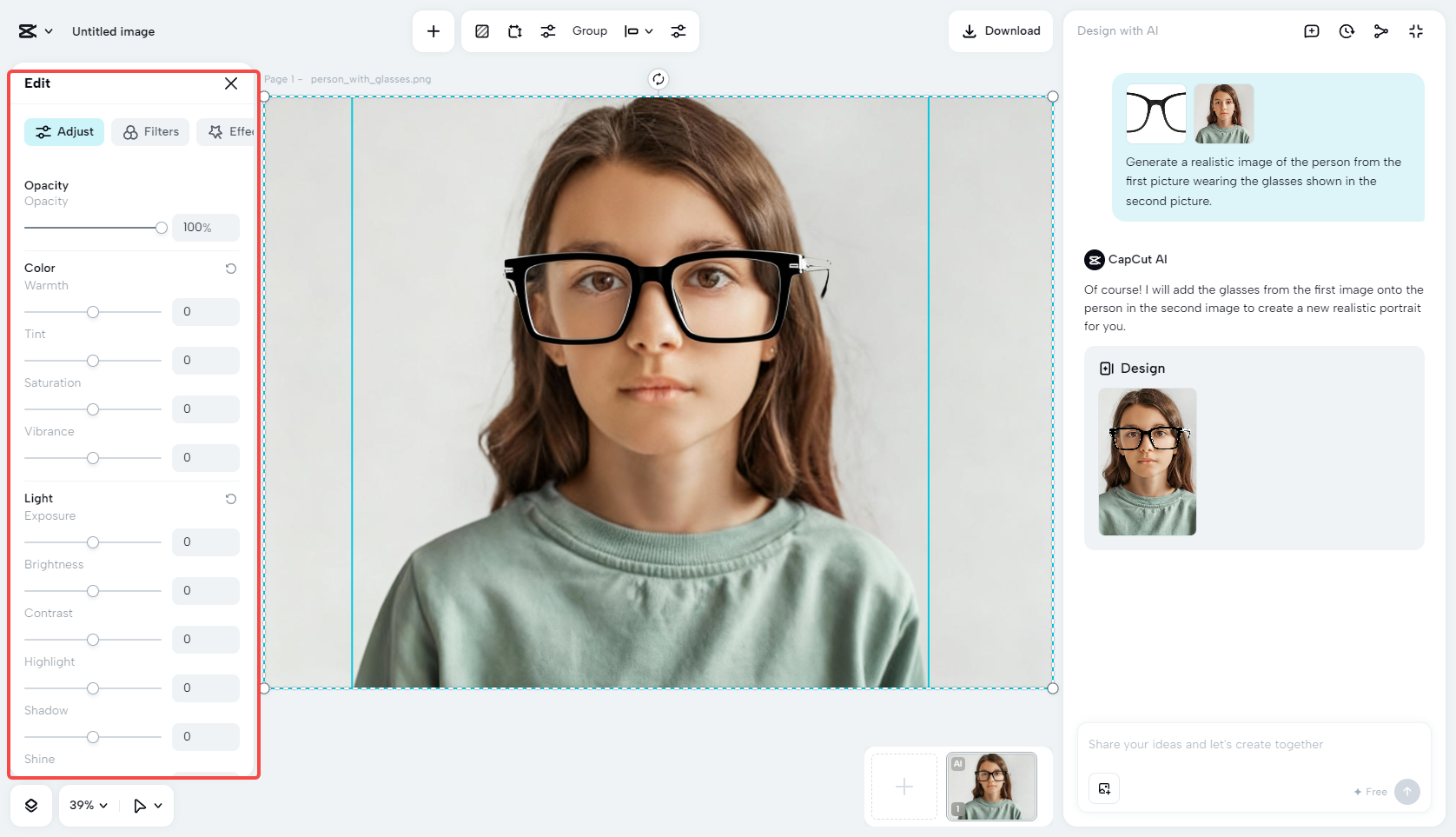This screenshot has height=837, width=1456.
Task: Click the Untitled image title
Action: (x=114, y=31)
